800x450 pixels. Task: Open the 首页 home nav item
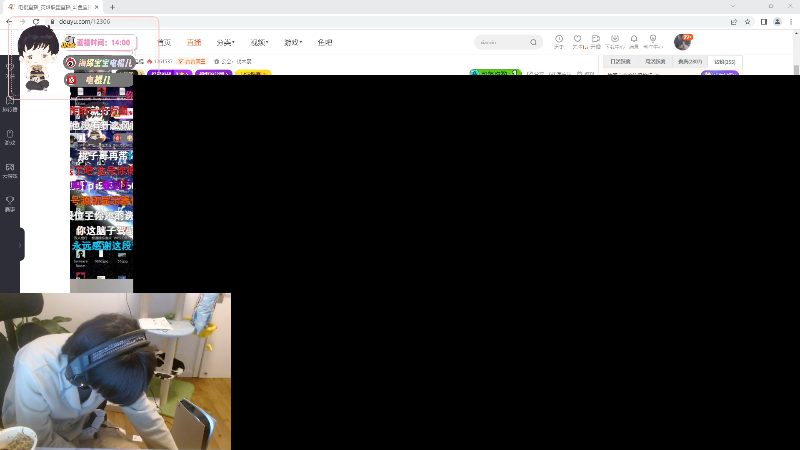[164, 42]
